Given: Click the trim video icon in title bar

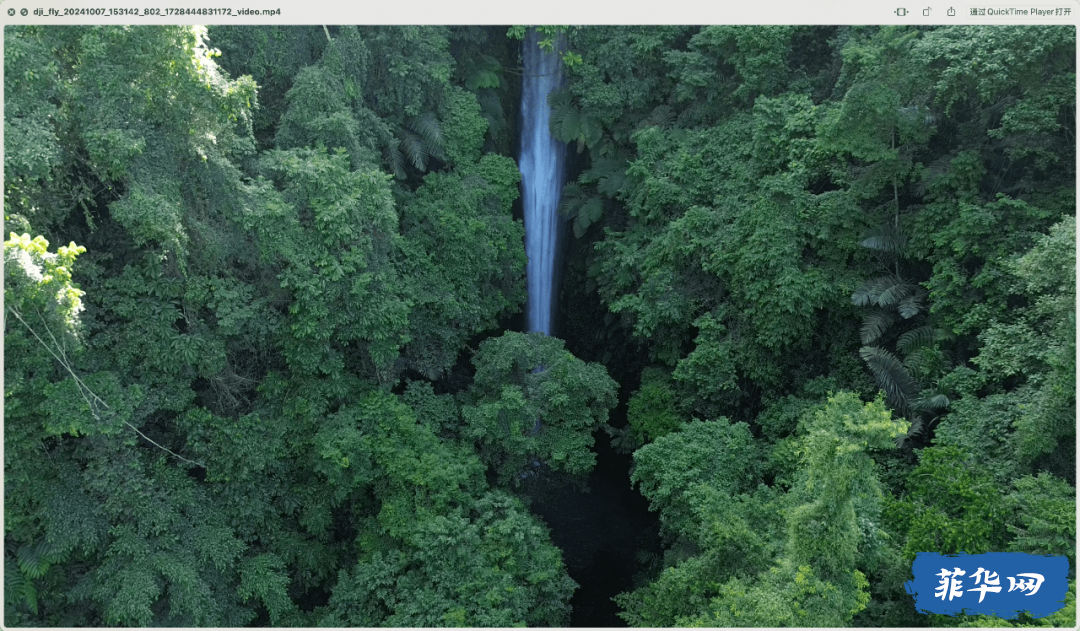Looking at the screenshot, I should click(901, 12).
